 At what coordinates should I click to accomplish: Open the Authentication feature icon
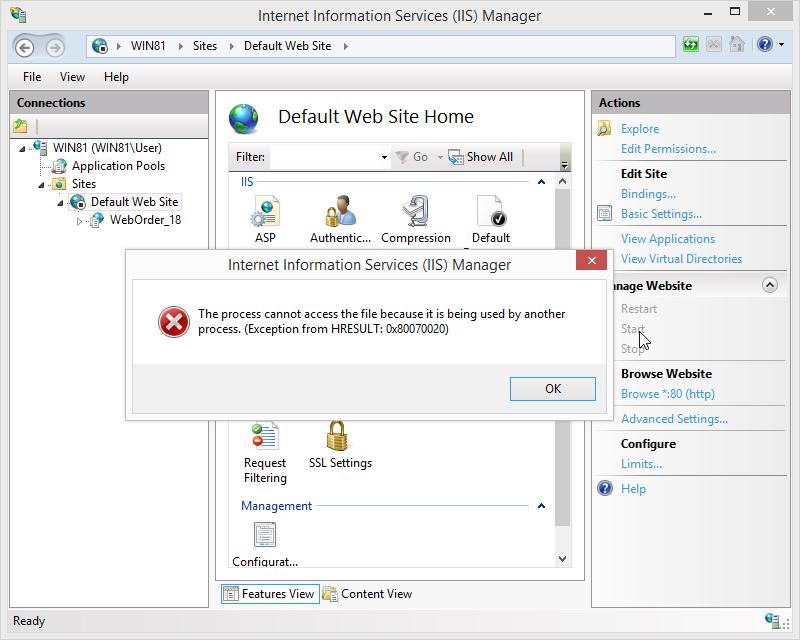pos(340,211)
